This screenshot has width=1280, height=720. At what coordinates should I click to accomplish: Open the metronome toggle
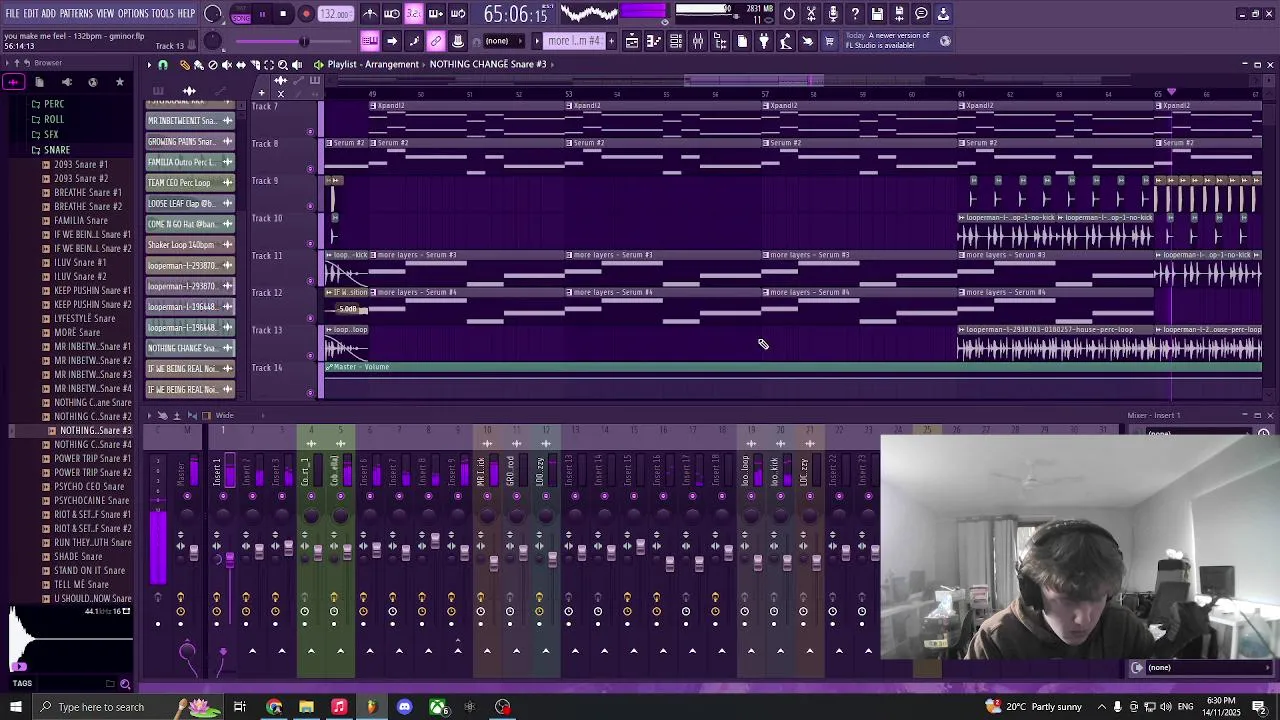click(370, 14)
